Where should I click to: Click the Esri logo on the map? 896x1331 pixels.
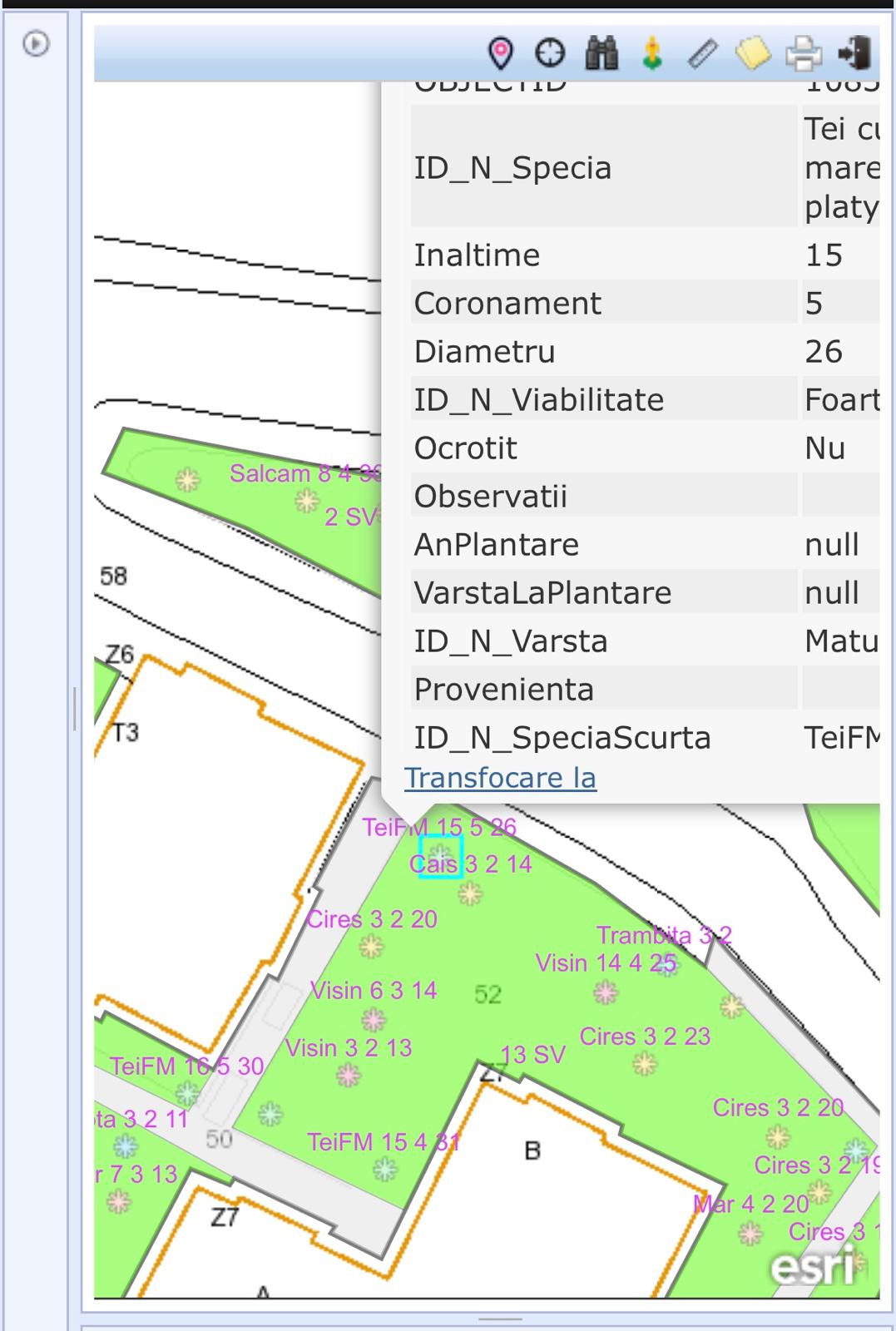coord(812,1267)
